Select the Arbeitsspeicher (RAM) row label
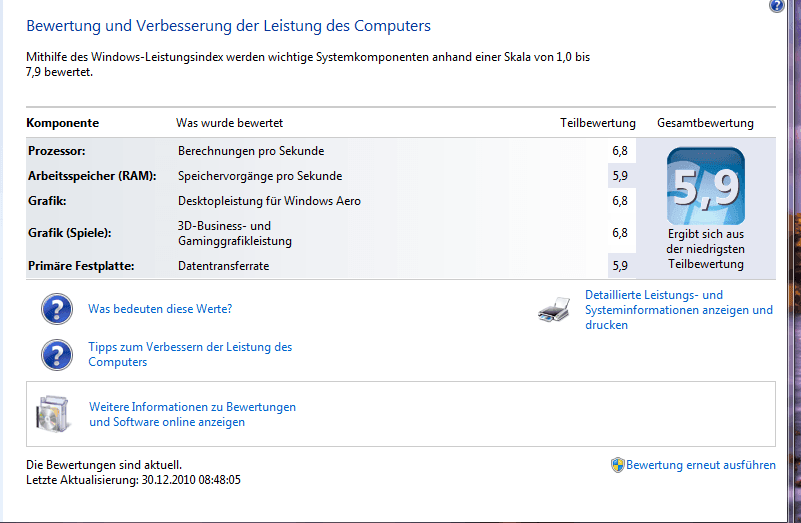 point(92,176)
